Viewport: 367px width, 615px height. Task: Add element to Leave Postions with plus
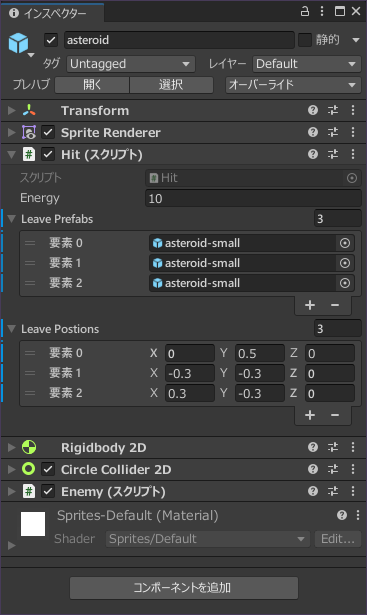click(x=310, y=415)
